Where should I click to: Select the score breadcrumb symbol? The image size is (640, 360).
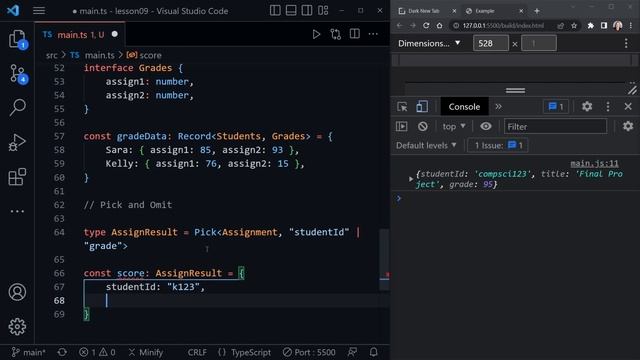coord(150,55)
